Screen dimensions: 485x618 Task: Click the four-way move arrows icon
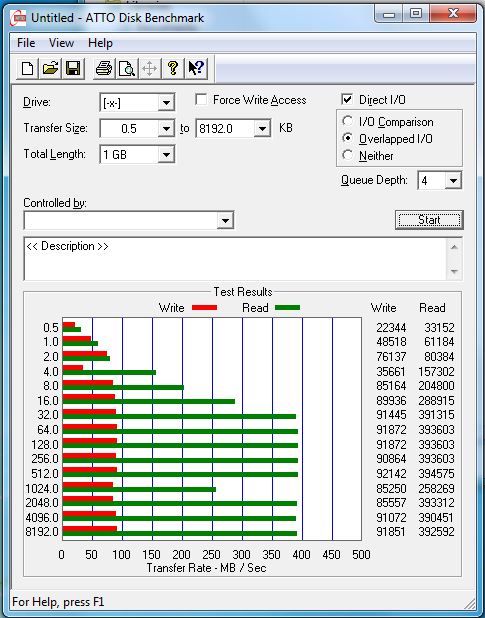tap(150, 69)
